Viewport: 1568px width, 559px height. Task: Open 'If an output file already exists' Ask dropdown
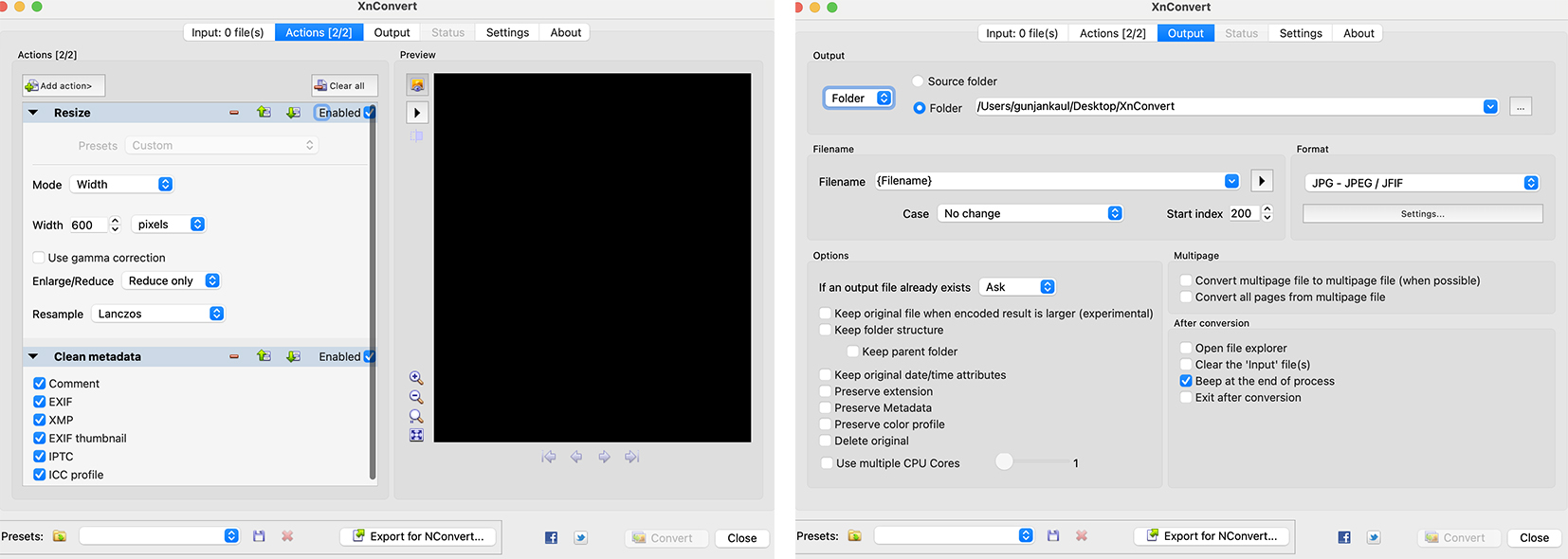[1017, 287]
